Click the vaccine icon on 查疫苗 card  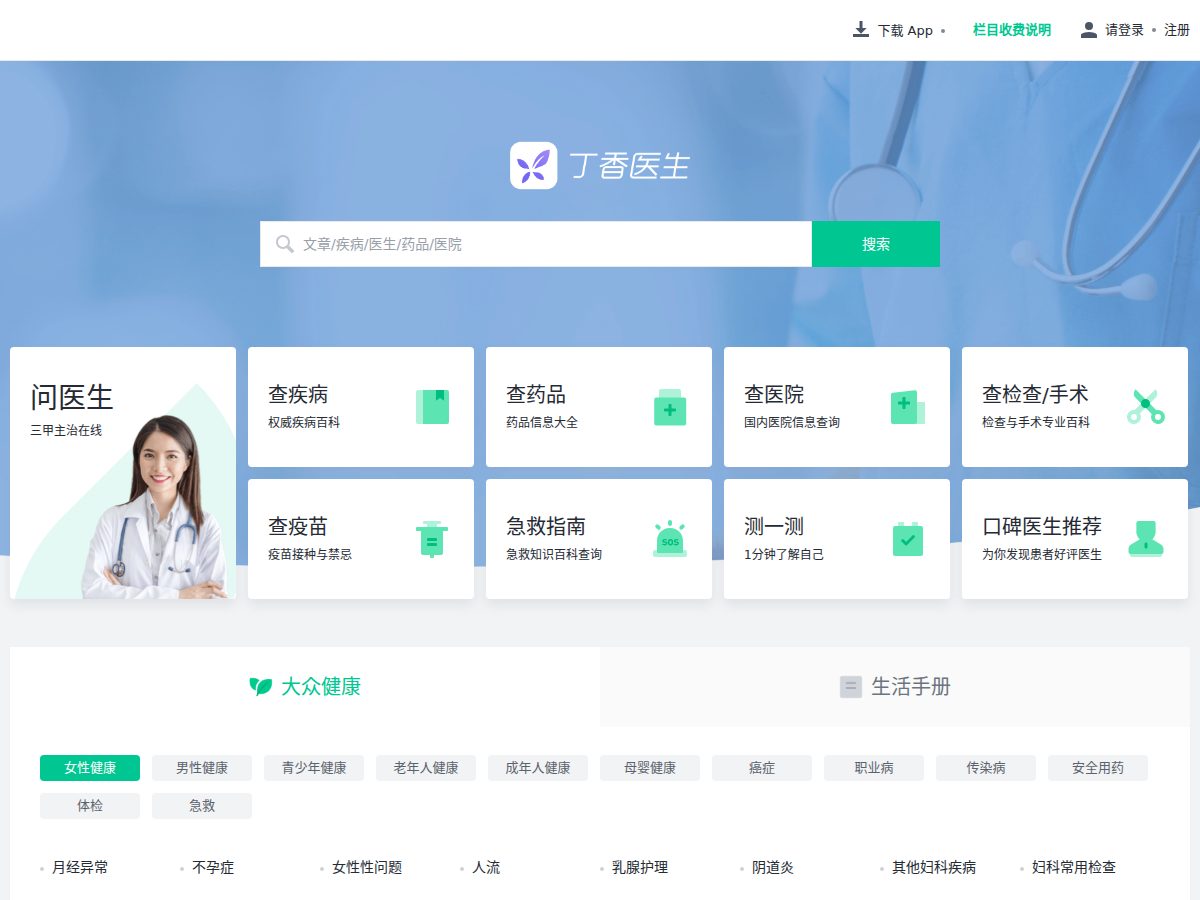(x=432, y=539)
